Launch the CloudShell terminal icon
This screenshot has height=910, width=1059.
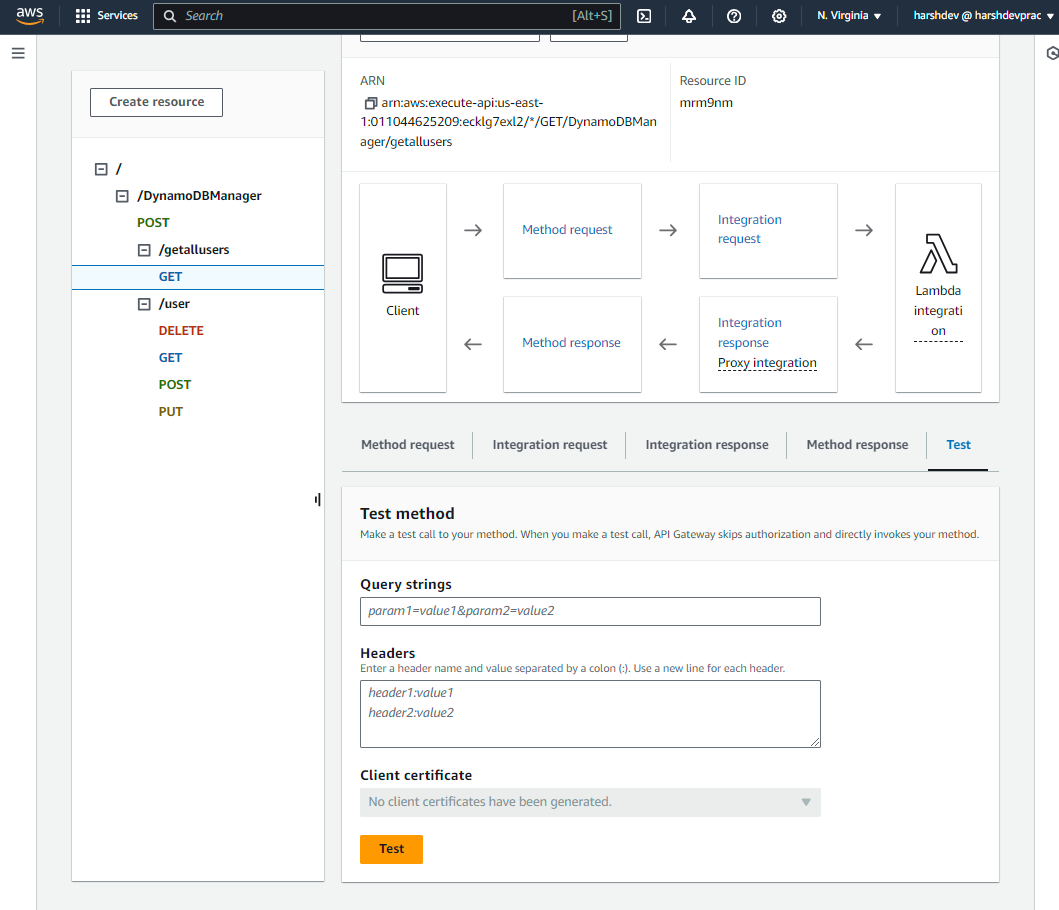tap(645, 16)
